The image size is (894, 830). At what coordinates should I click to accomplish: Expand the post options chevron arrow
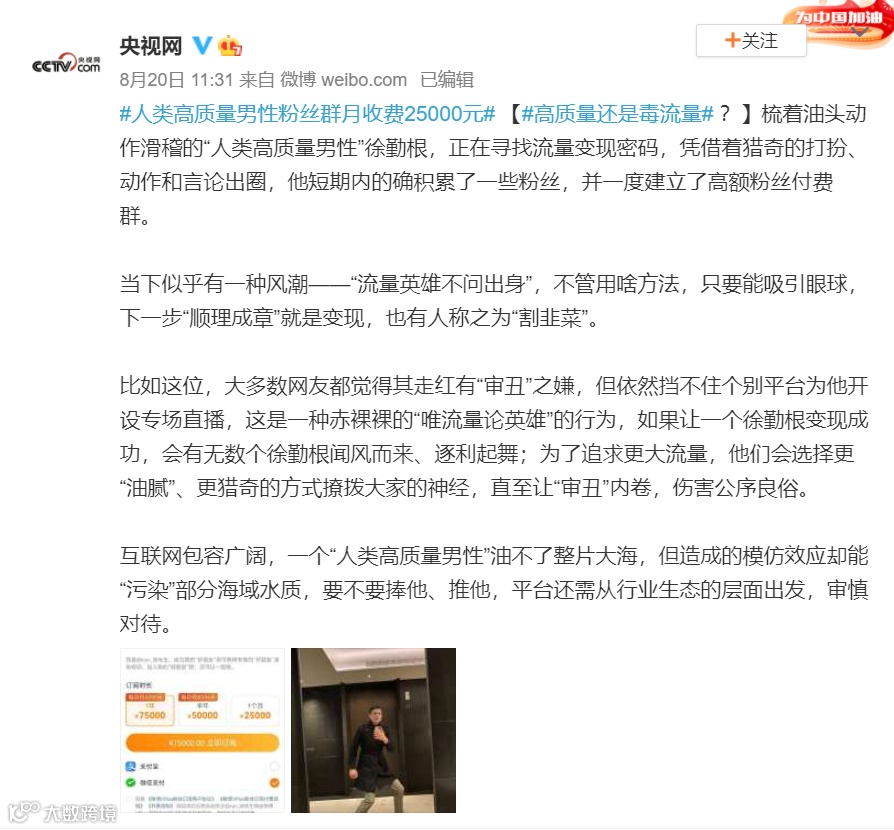pos(859,32)
